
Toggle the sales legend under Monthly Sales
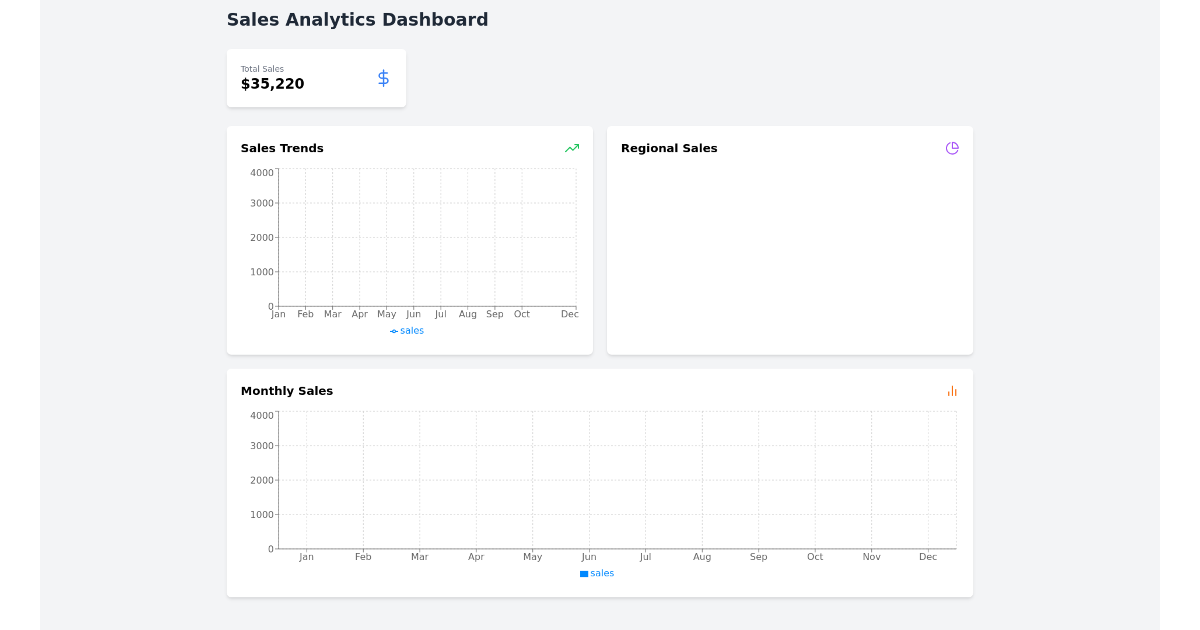click(597, 573)
